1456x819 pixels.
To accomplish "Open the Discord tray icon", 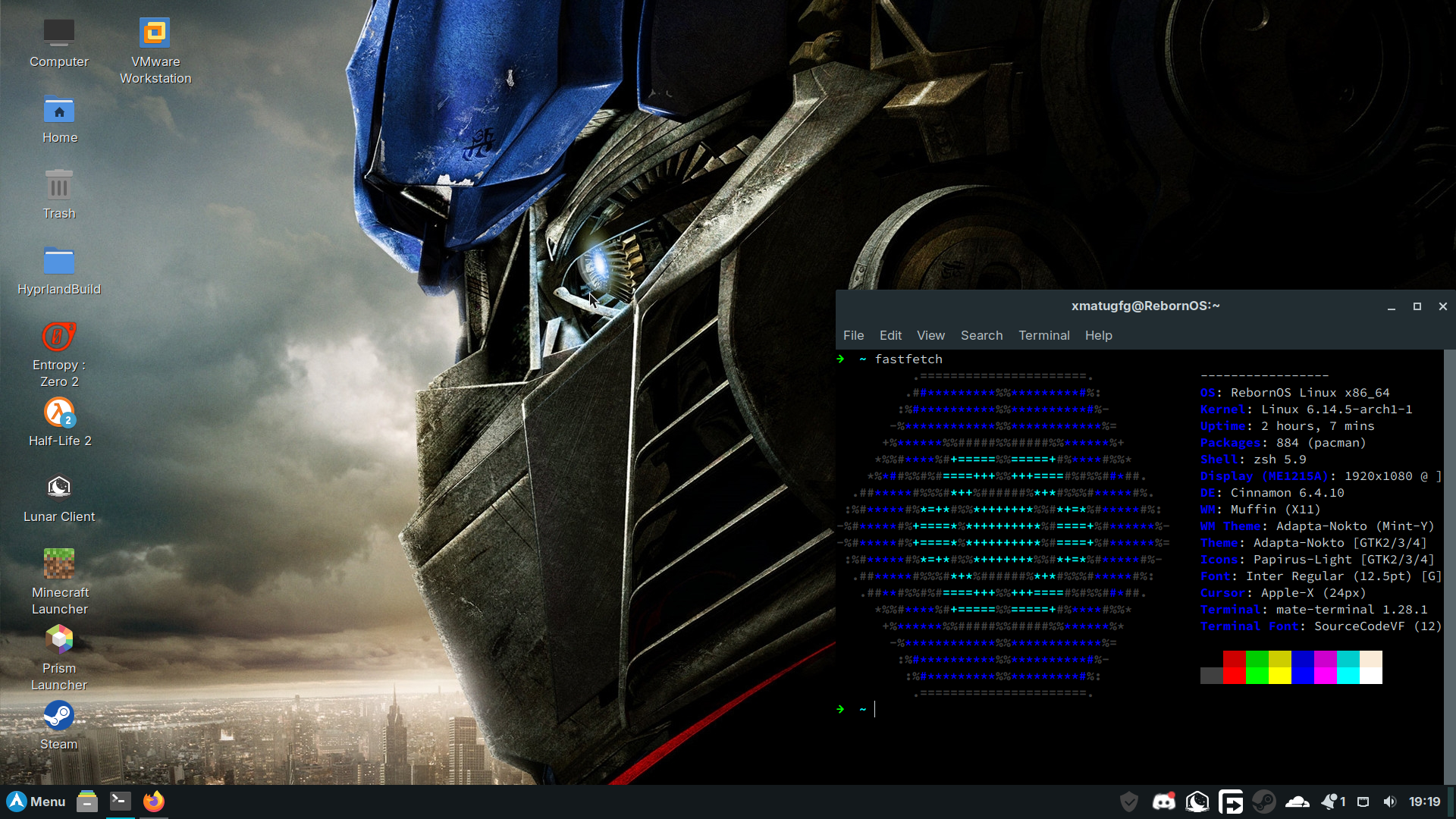I will [1163, 802].
